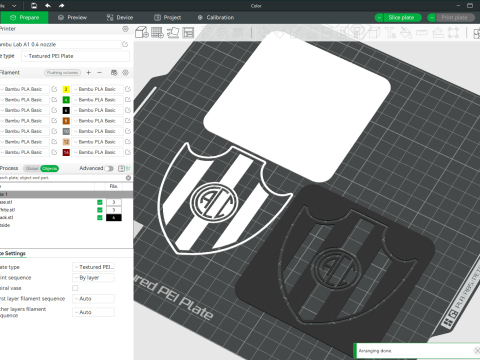This screenshot has width=480, height=360.
Task: Uncheck printable box for White.stl
Action: click(x=99, y=210)
